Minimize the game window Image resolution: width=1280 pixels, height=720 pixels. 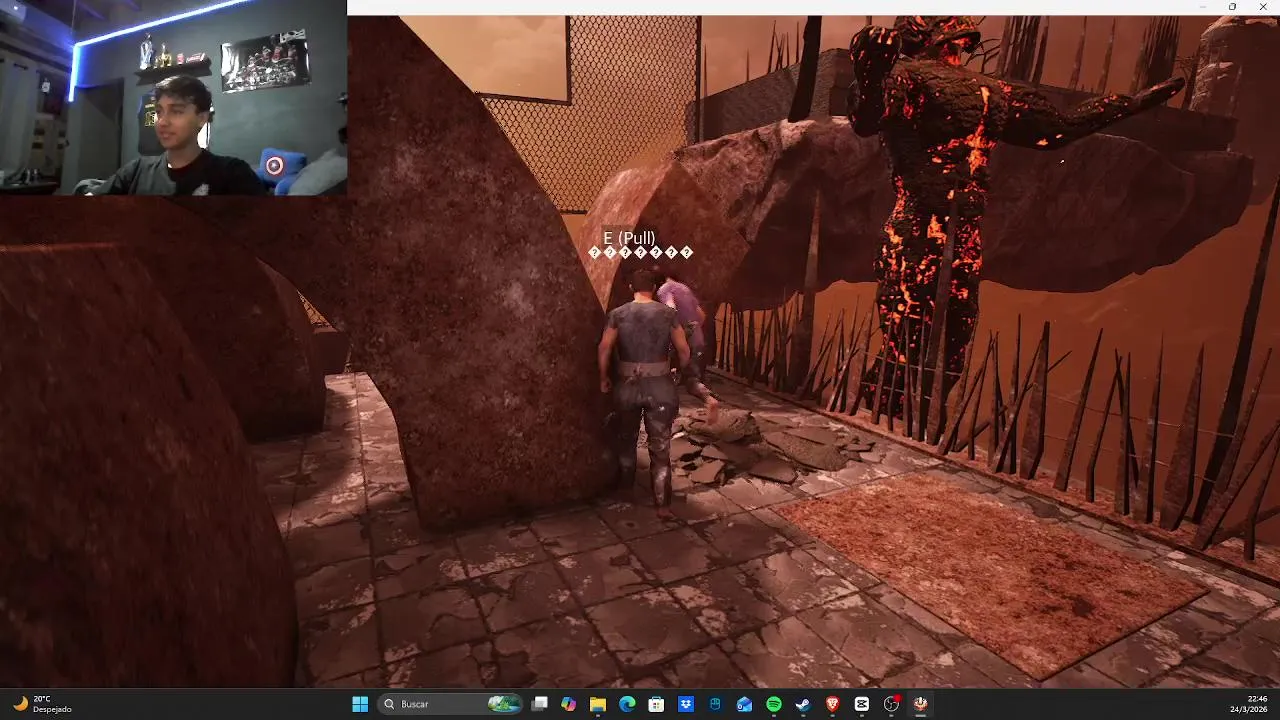pos(1202,7)
